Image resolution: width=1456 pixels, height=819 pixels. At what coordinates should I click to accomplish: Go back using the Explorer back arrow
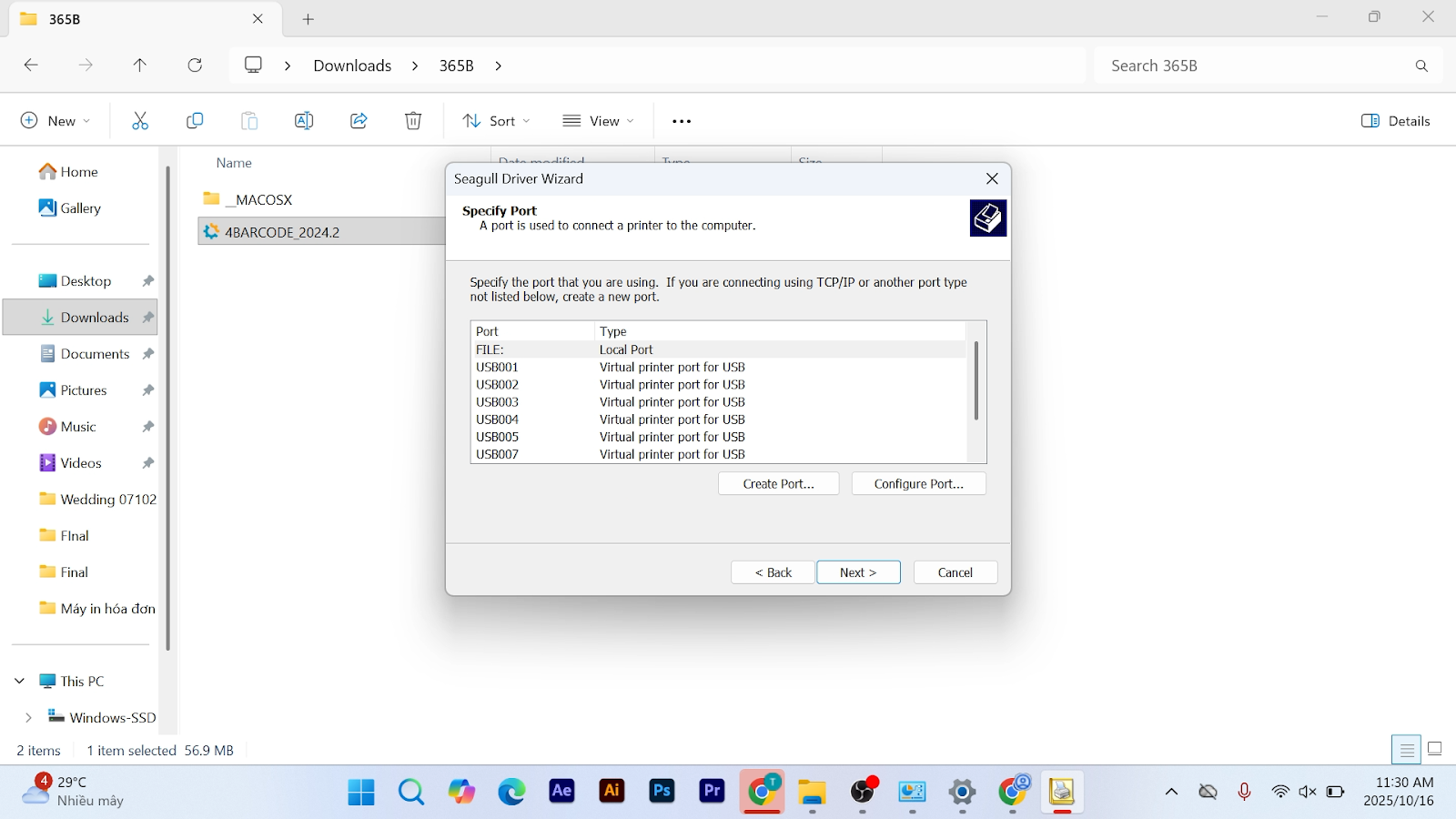(31, 66)
